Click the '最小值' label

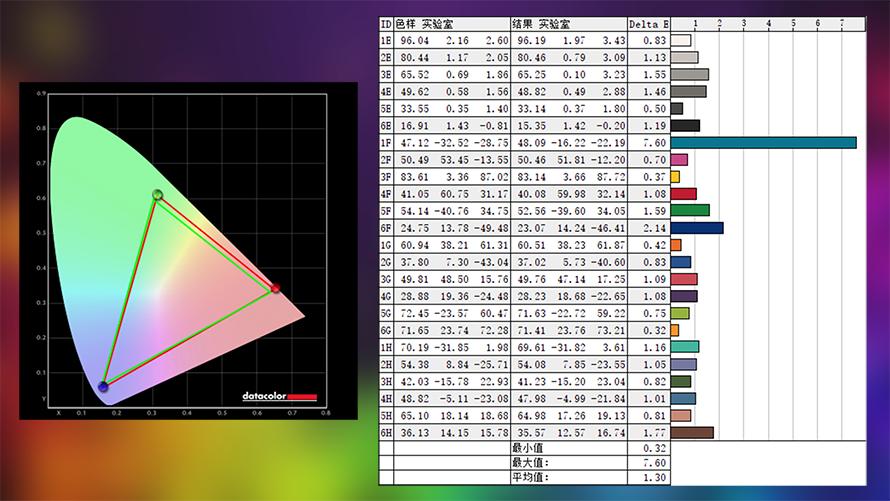[527, 448]
